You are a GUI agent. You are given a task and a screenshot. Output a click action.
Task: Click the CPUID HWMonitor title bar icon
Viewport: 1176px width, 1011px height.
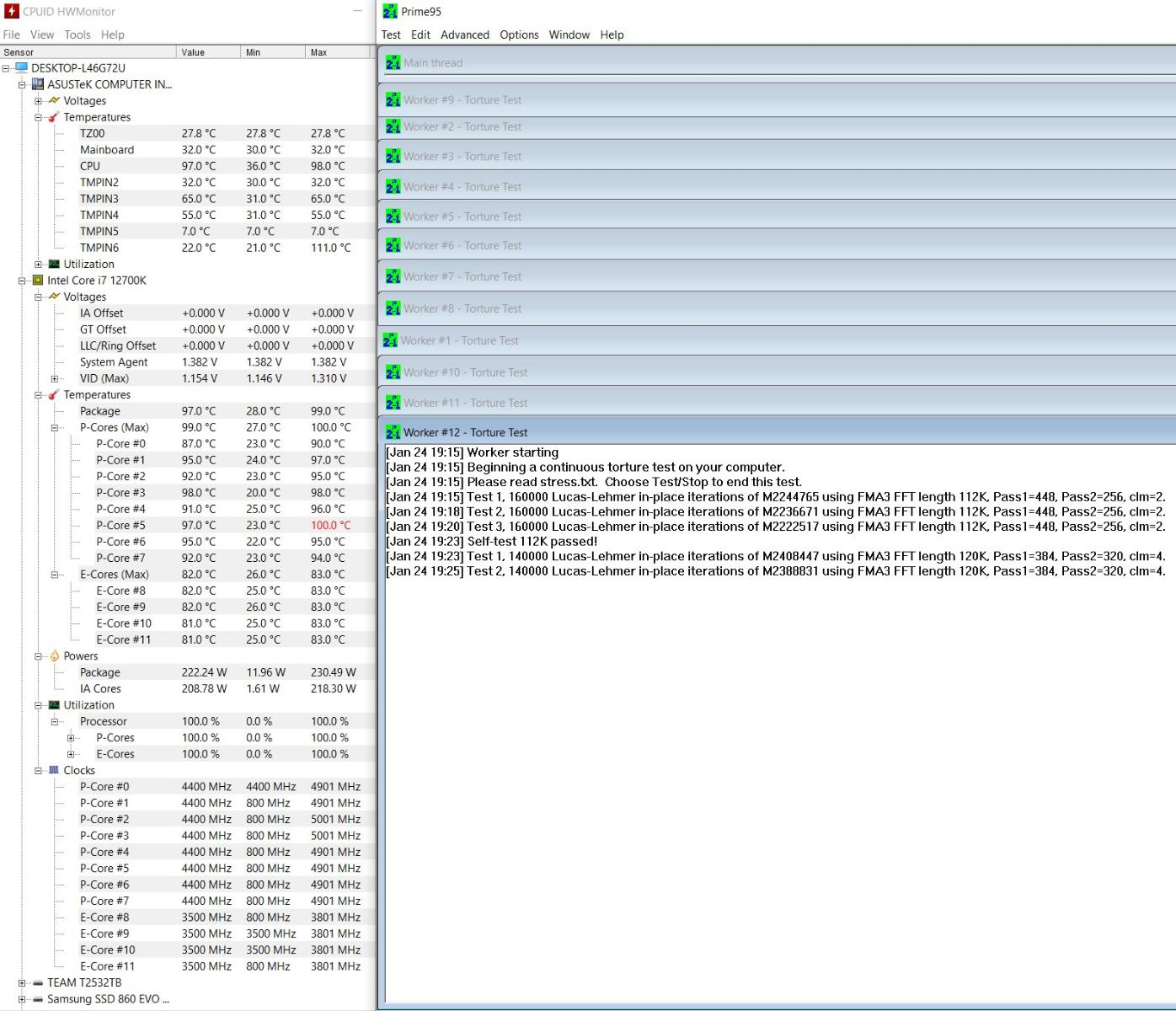coord(12,11)
